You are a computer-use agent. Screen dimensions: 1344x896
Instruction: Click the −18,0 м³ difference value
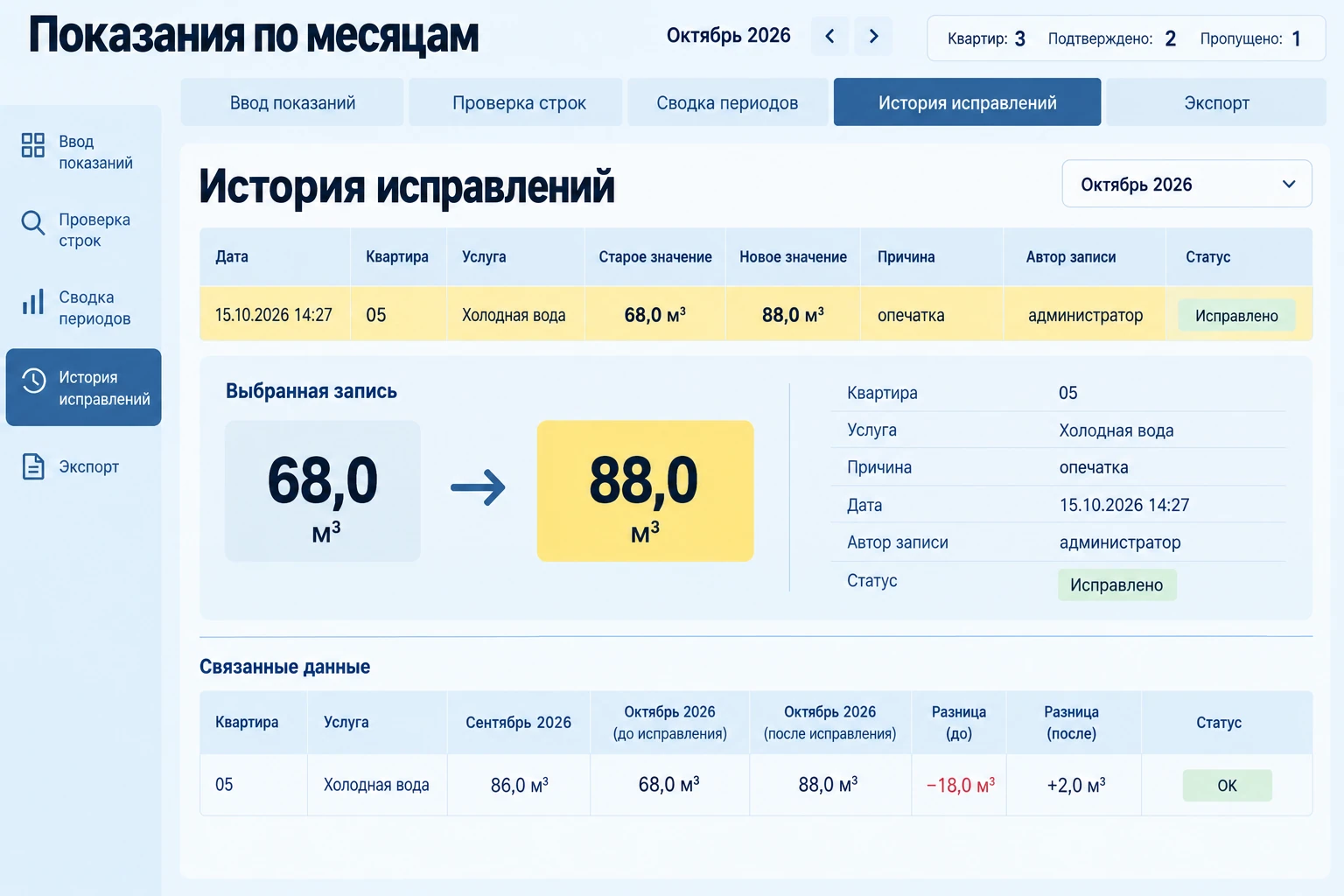(961, 786)
